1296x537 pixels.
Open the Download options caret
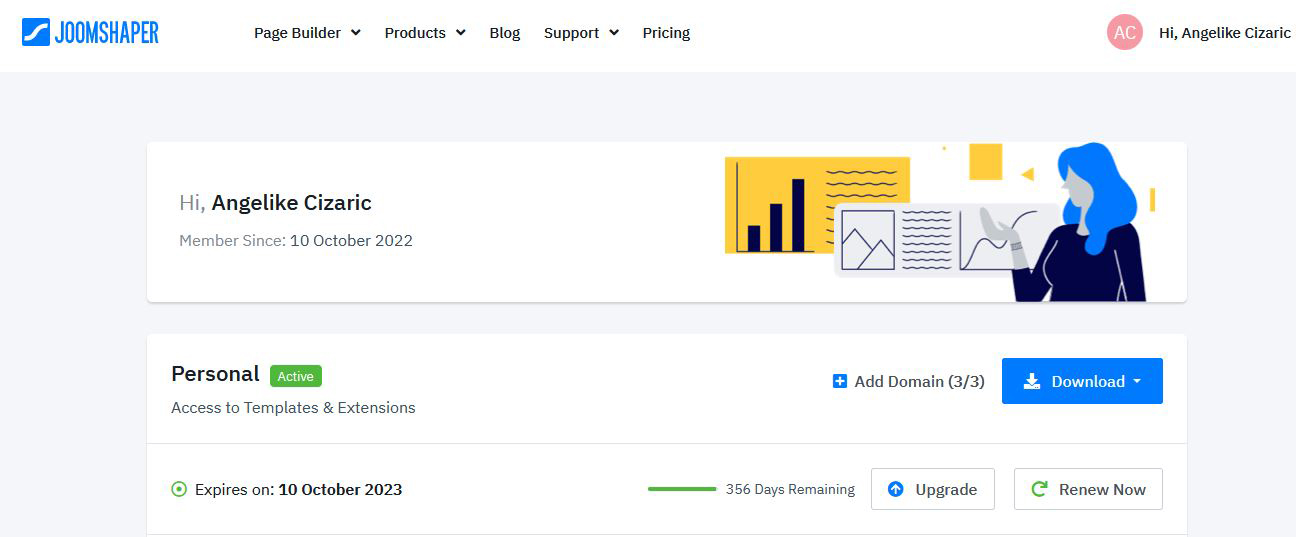tap(1137, 381)
